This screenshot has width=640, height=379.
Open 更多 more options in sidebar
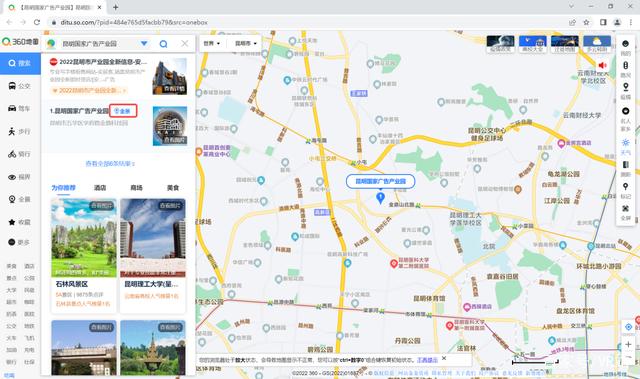coord(20,242)
